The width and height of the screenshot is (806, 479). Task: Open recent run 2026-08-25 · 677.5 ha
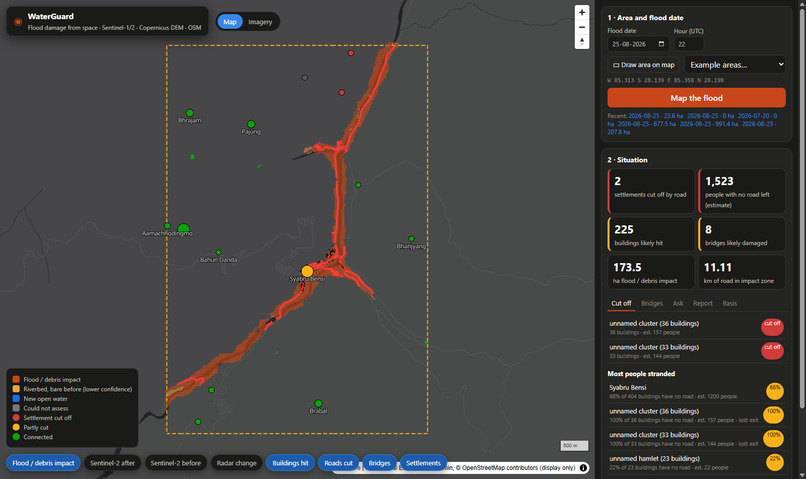[x=647, y=124]
